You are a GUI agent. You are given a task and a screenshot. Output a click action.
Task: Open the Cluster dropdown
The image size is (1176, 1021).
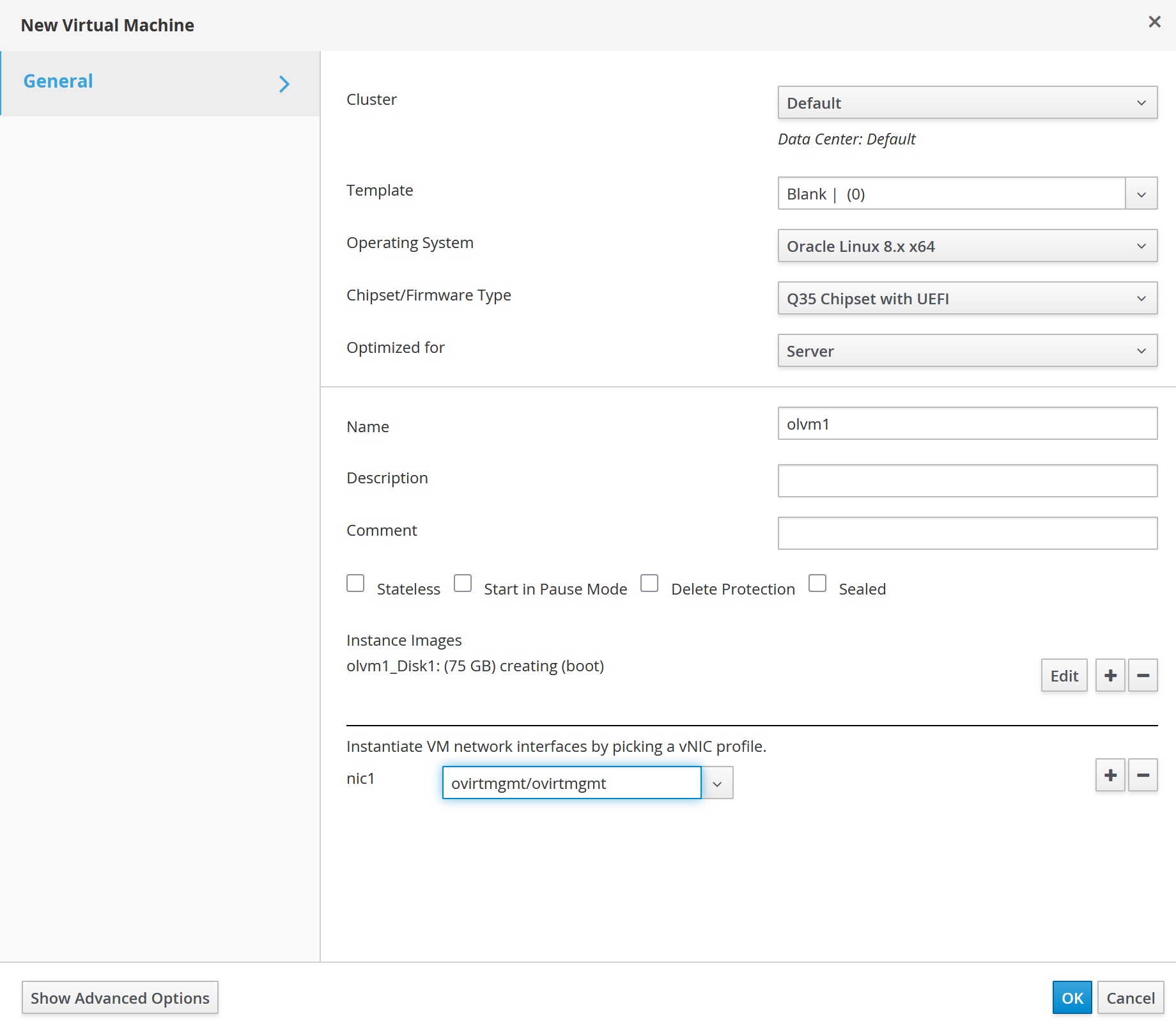click(x=967, y=103)
